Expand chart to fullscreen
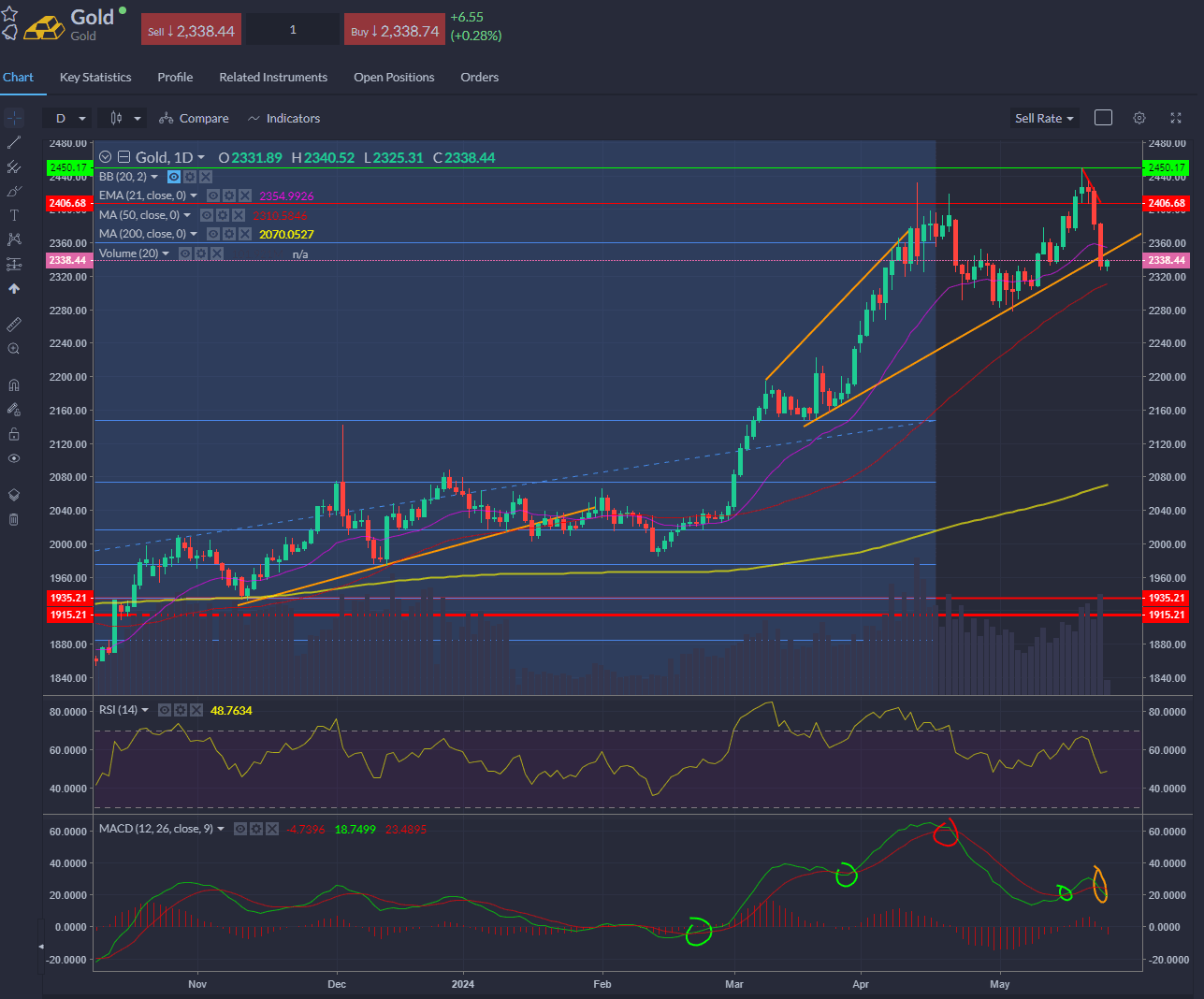The height and width of the screenshot is (999, 1204). click(1176, 118)
